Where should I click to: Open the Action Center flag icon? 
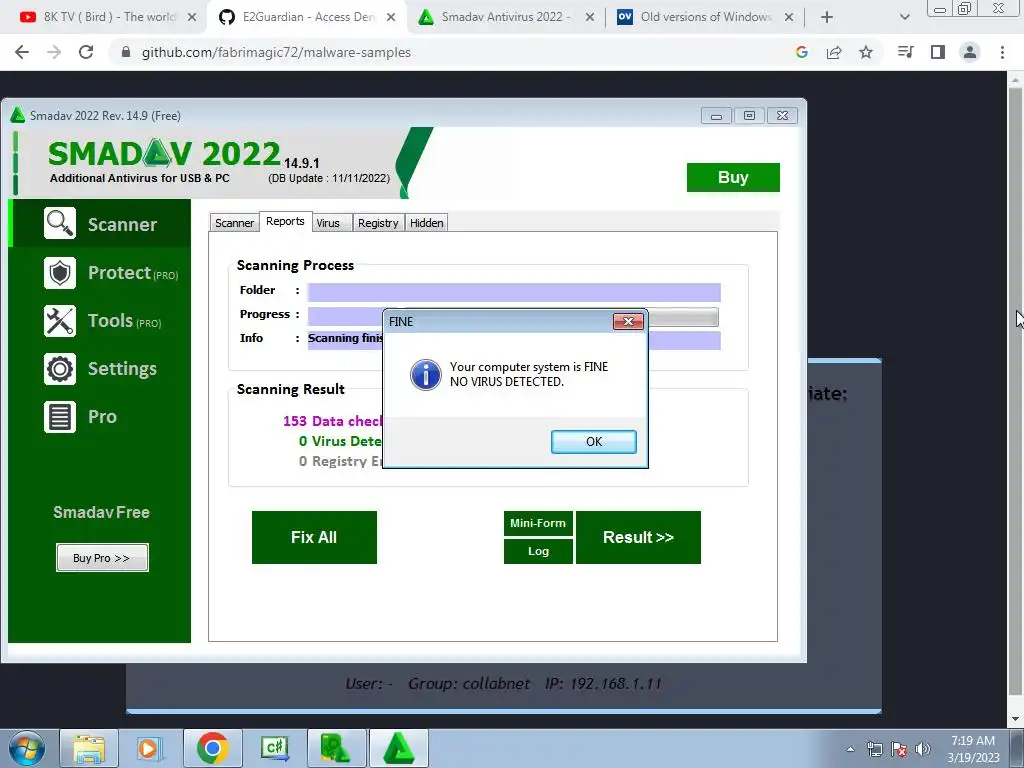899,749
